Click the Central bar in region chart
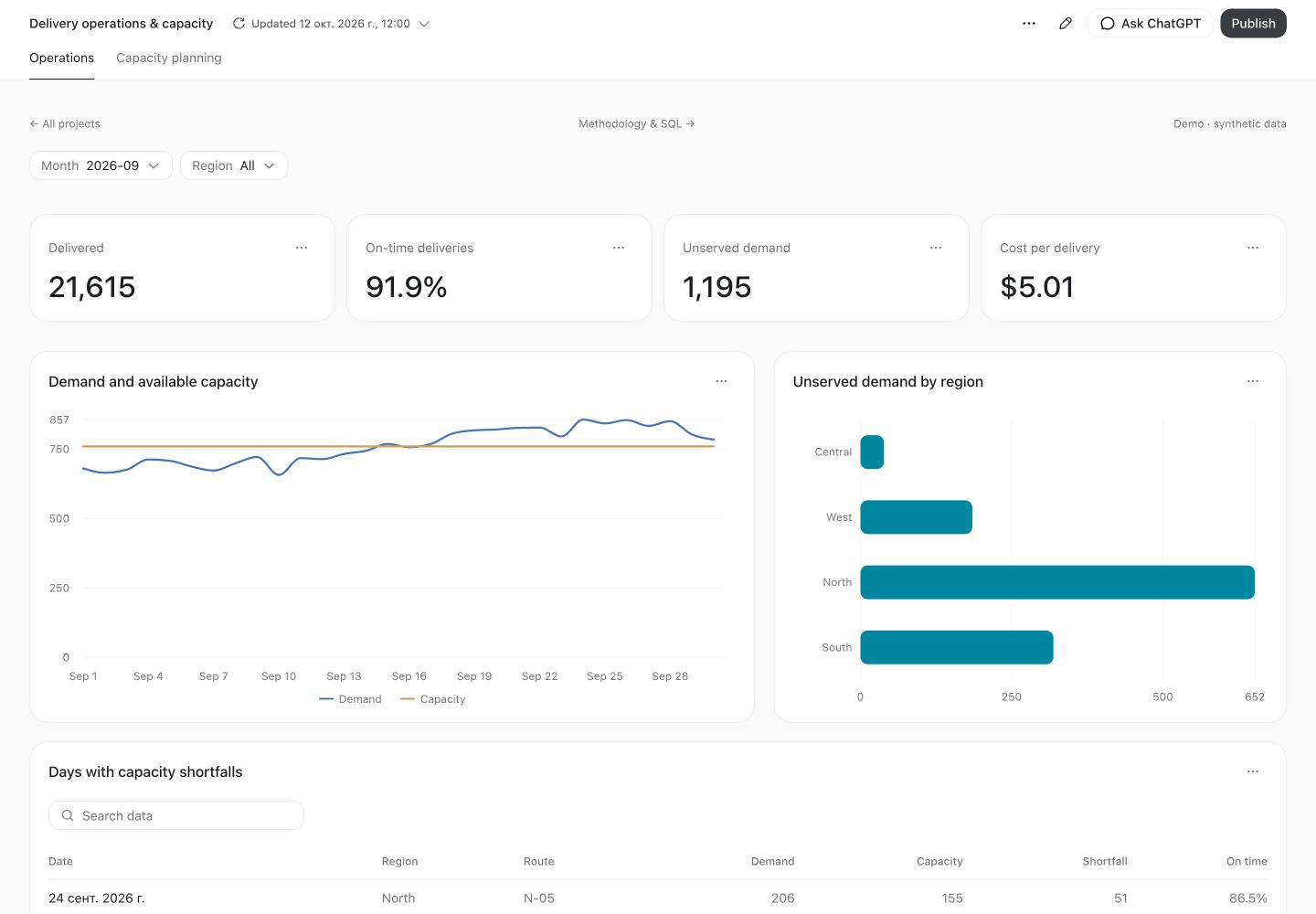 872,452
